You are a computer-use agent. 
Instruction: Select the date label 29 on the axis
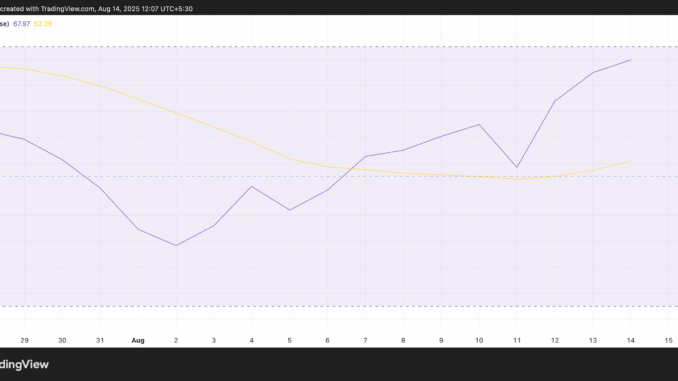click(x=24, y=340)
